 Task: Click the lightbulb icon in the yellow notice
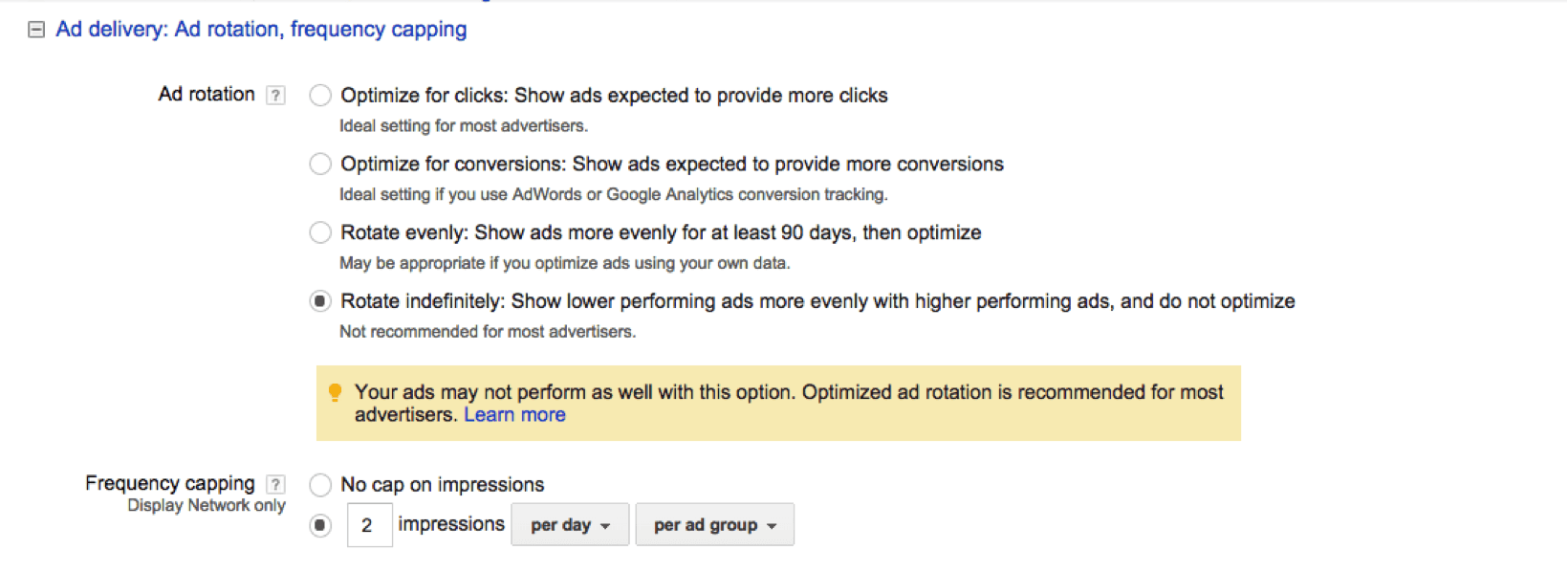point(335,392)
